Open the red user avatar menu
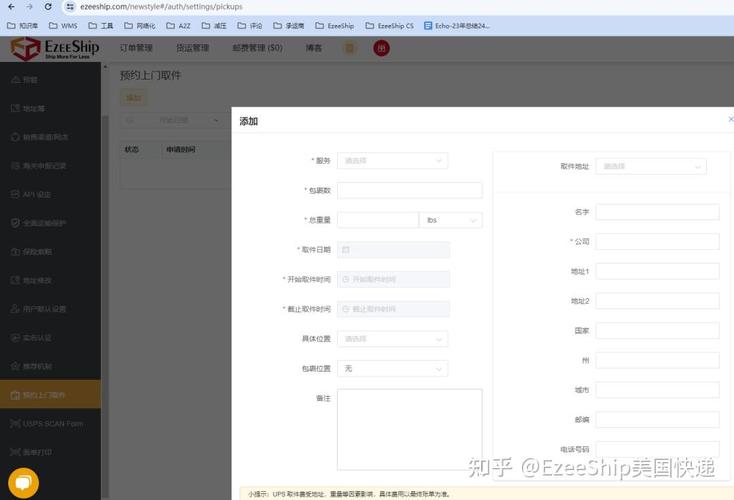The width and height of the screenshot is (734, 500). (x=381, y=48)
